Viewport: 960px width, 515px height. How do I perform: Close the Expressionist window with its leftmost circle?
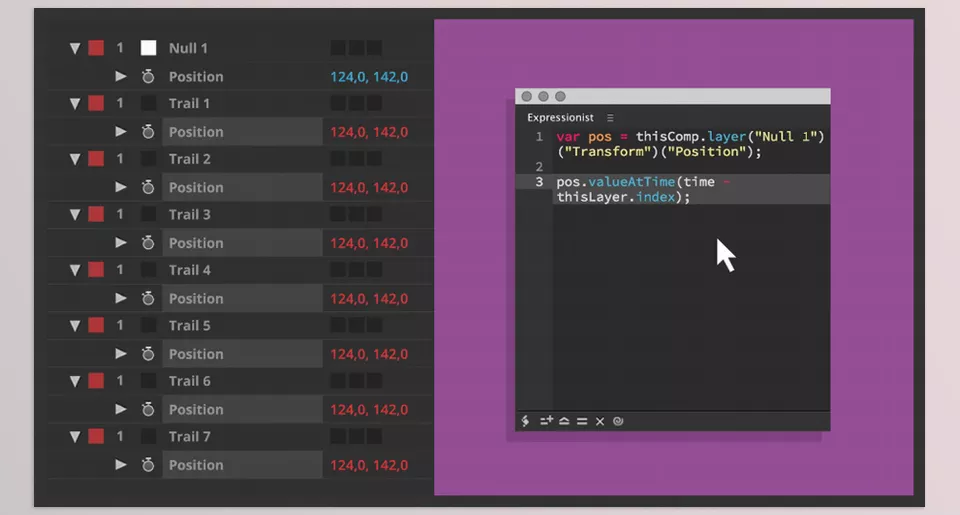[527, 96]
